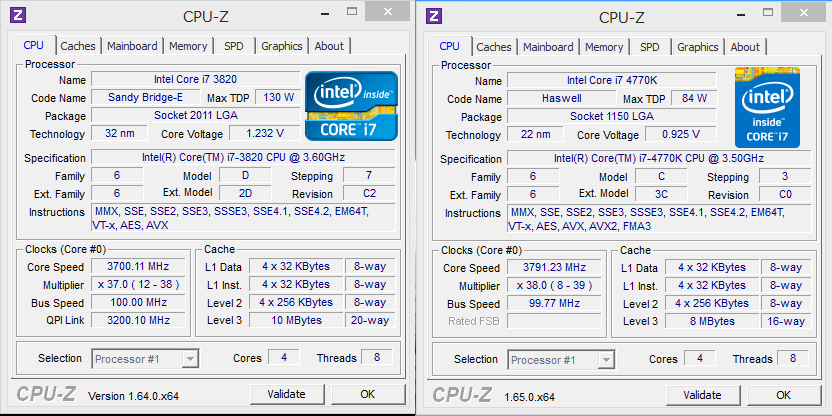Open Processor #1 dropdown in right window
The image size is (832, 416).
click(561, 360)
